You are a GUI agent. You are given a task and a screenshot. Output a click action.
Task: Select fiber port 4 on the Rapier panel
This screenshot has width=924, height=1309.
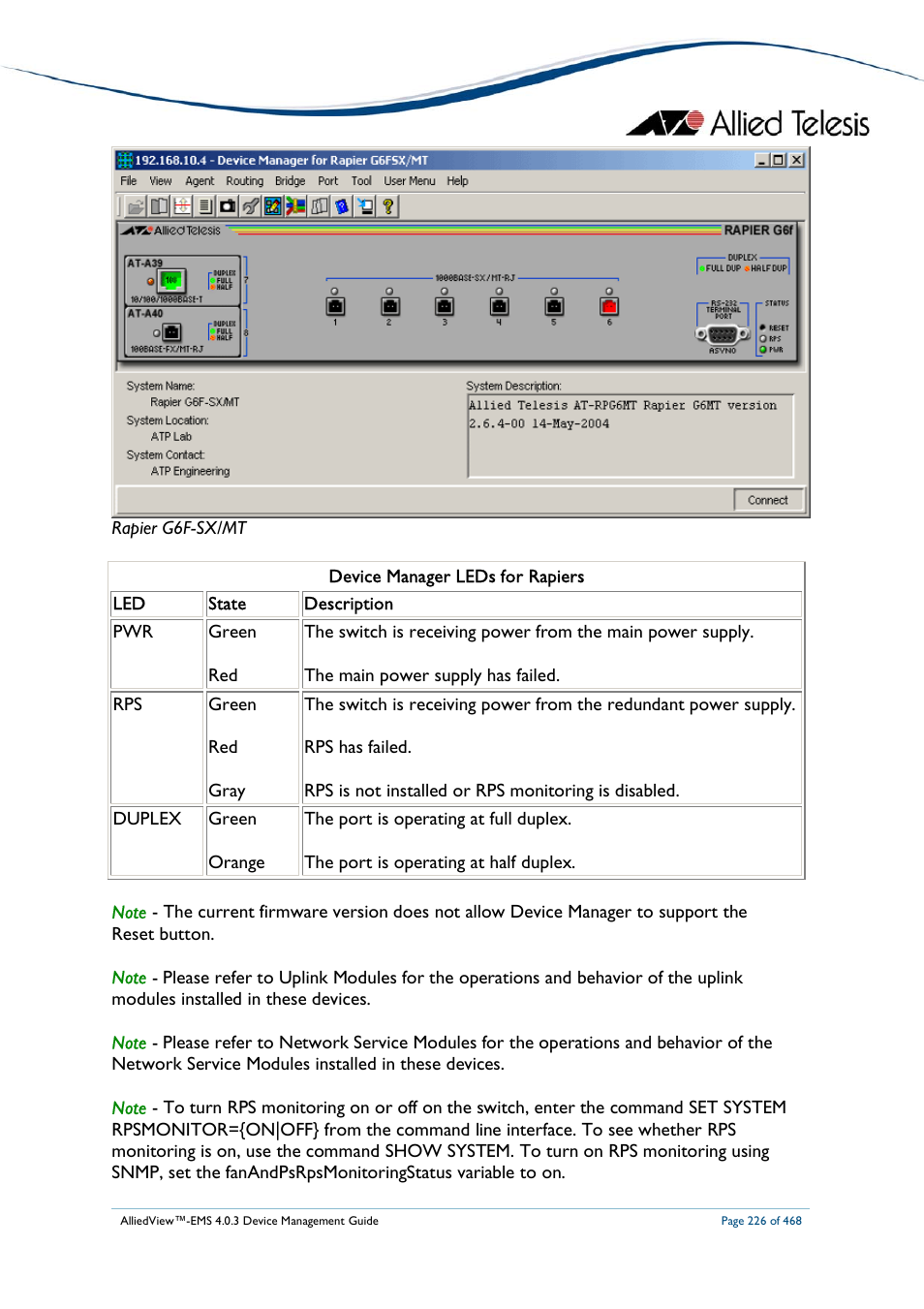point(500,307)
